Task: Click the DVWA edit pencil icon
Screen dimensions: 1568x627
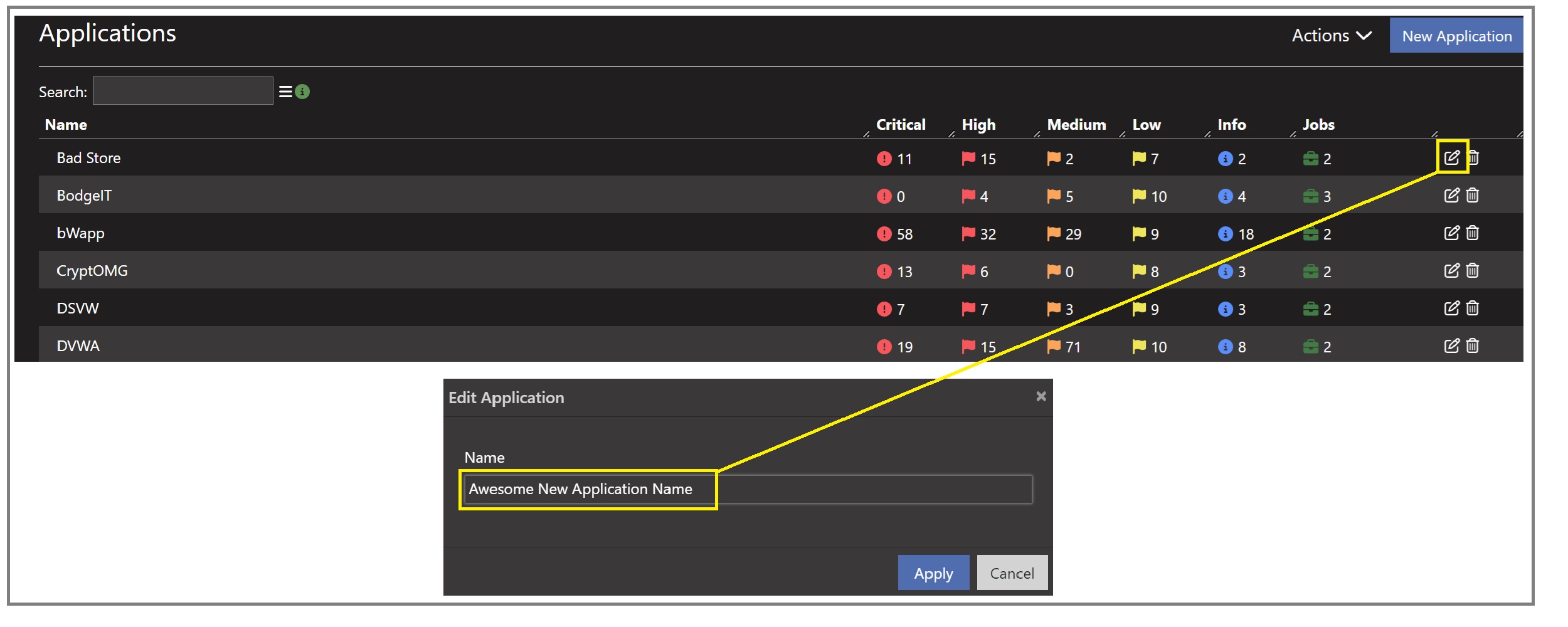Action: pos(1451,346)
